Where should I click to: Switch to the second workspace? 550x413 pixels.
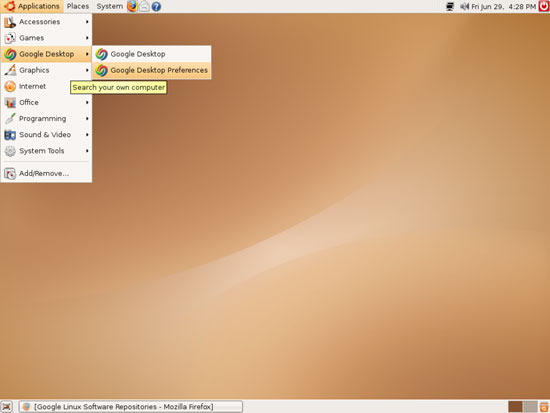point(530,407)
